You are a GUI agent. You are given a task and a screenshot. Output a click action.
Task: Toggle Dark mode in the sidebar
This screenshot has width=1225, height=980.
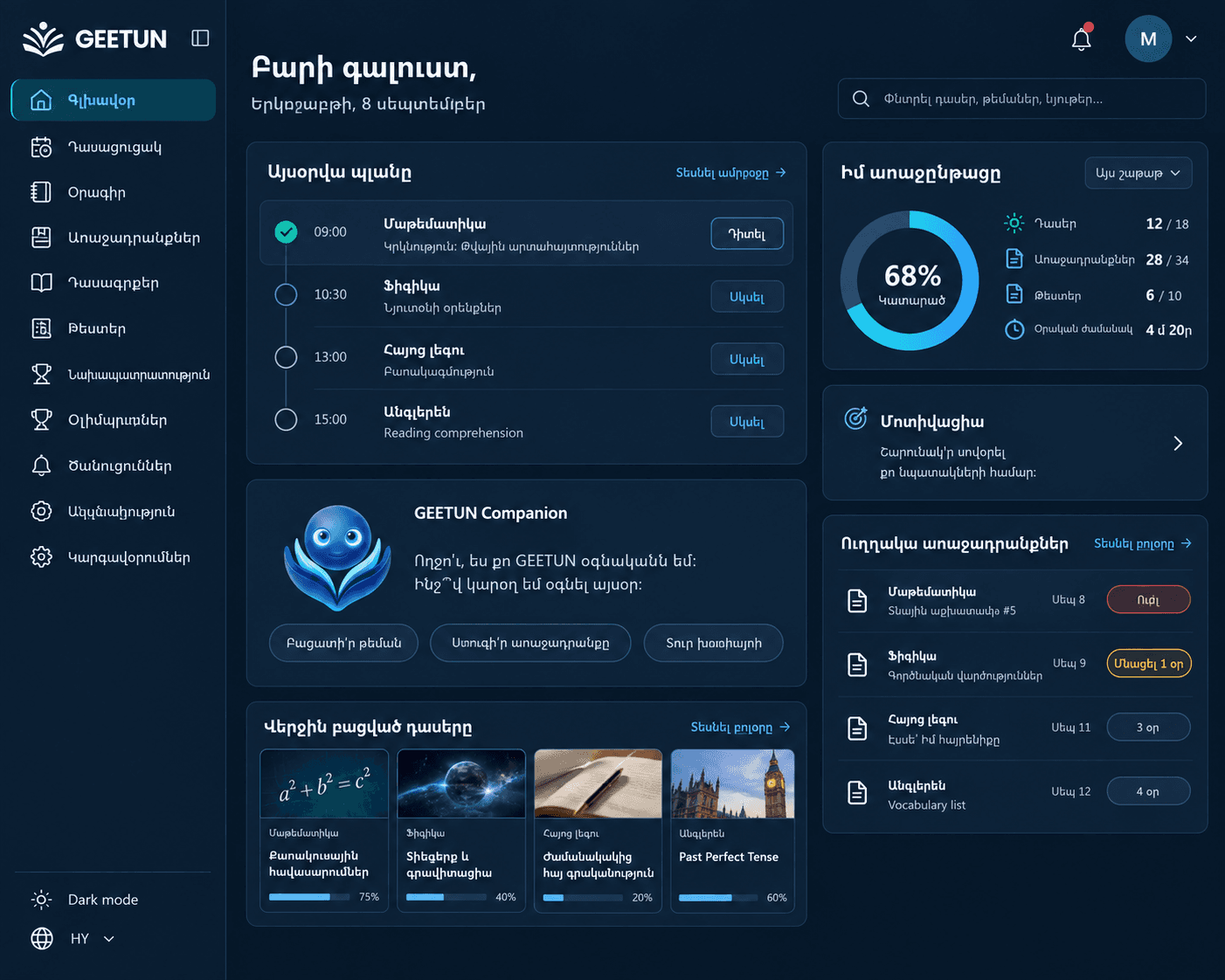86,900
